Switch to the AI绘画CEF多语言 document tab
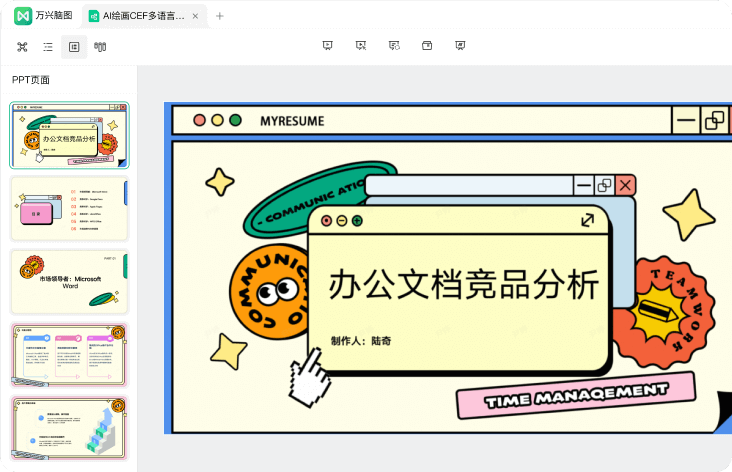Viewport: 732px width, 472px height. coord(143,16)
